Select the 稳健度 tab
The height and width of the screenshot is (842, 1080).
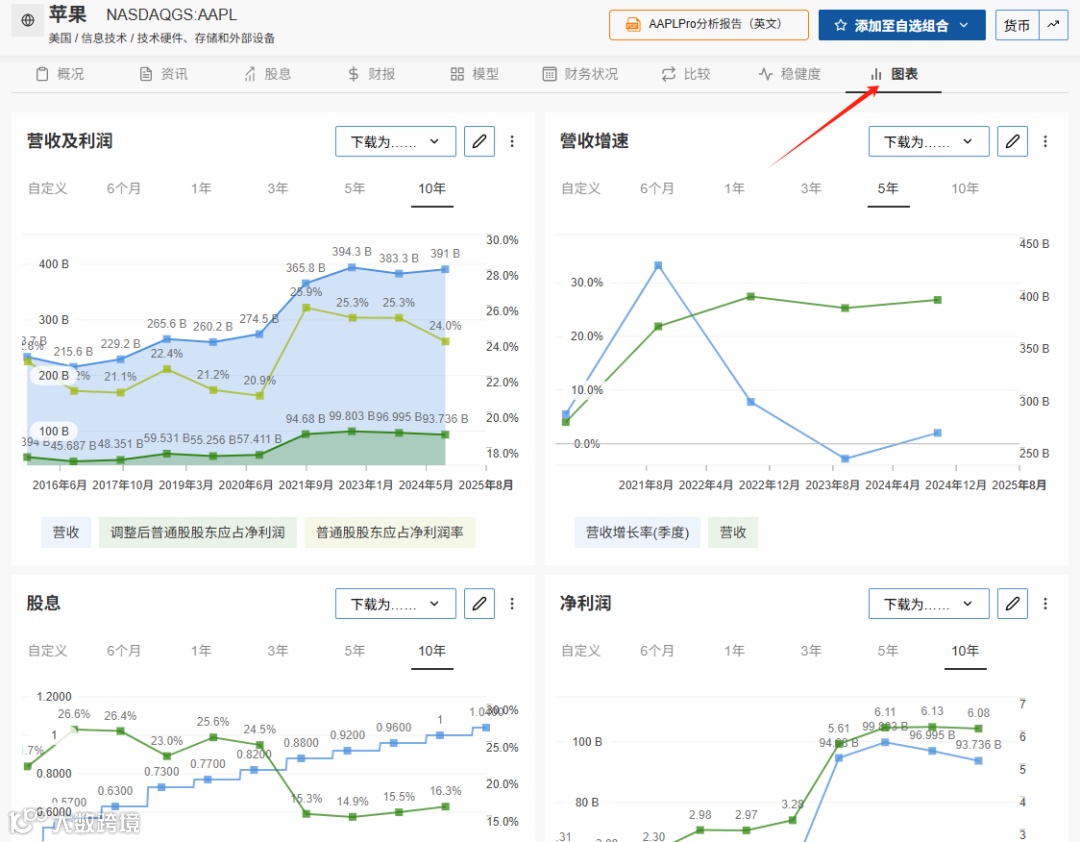790,74
